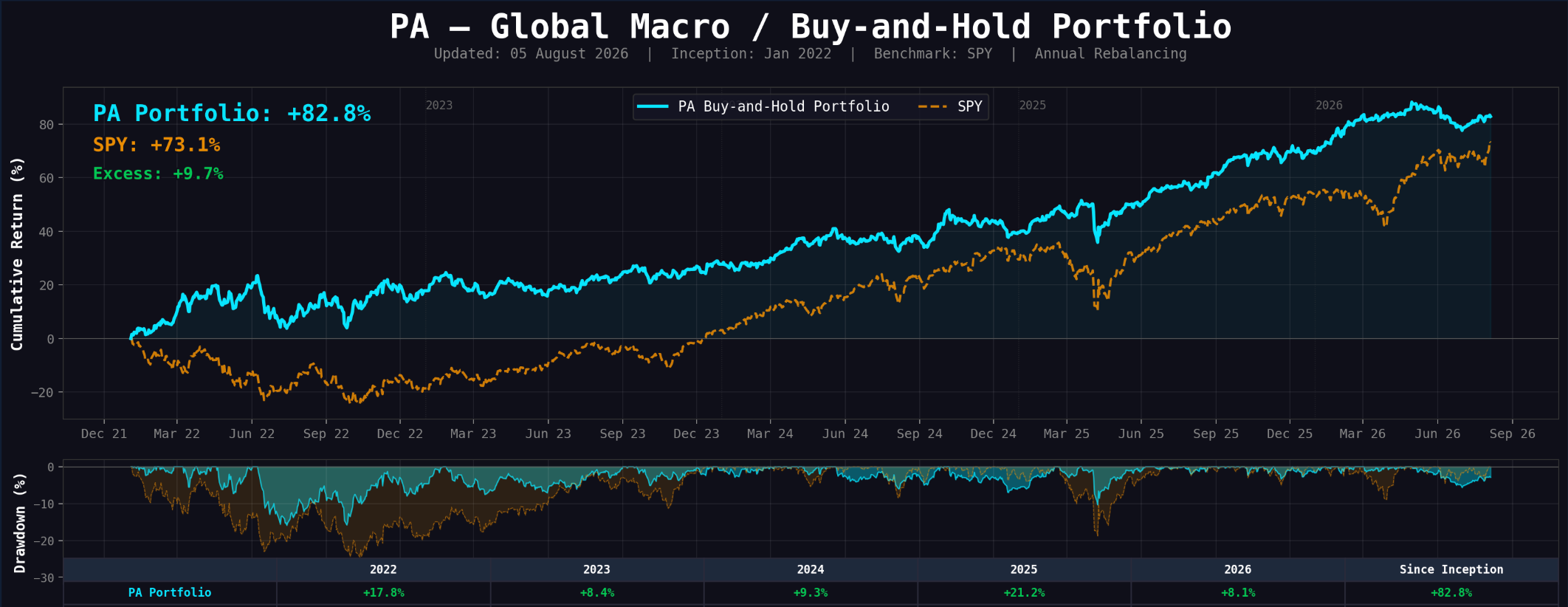Click the "PA Portfolio" row label in table
Viewport: 1568px width, 607px height.
pos(170,592)
